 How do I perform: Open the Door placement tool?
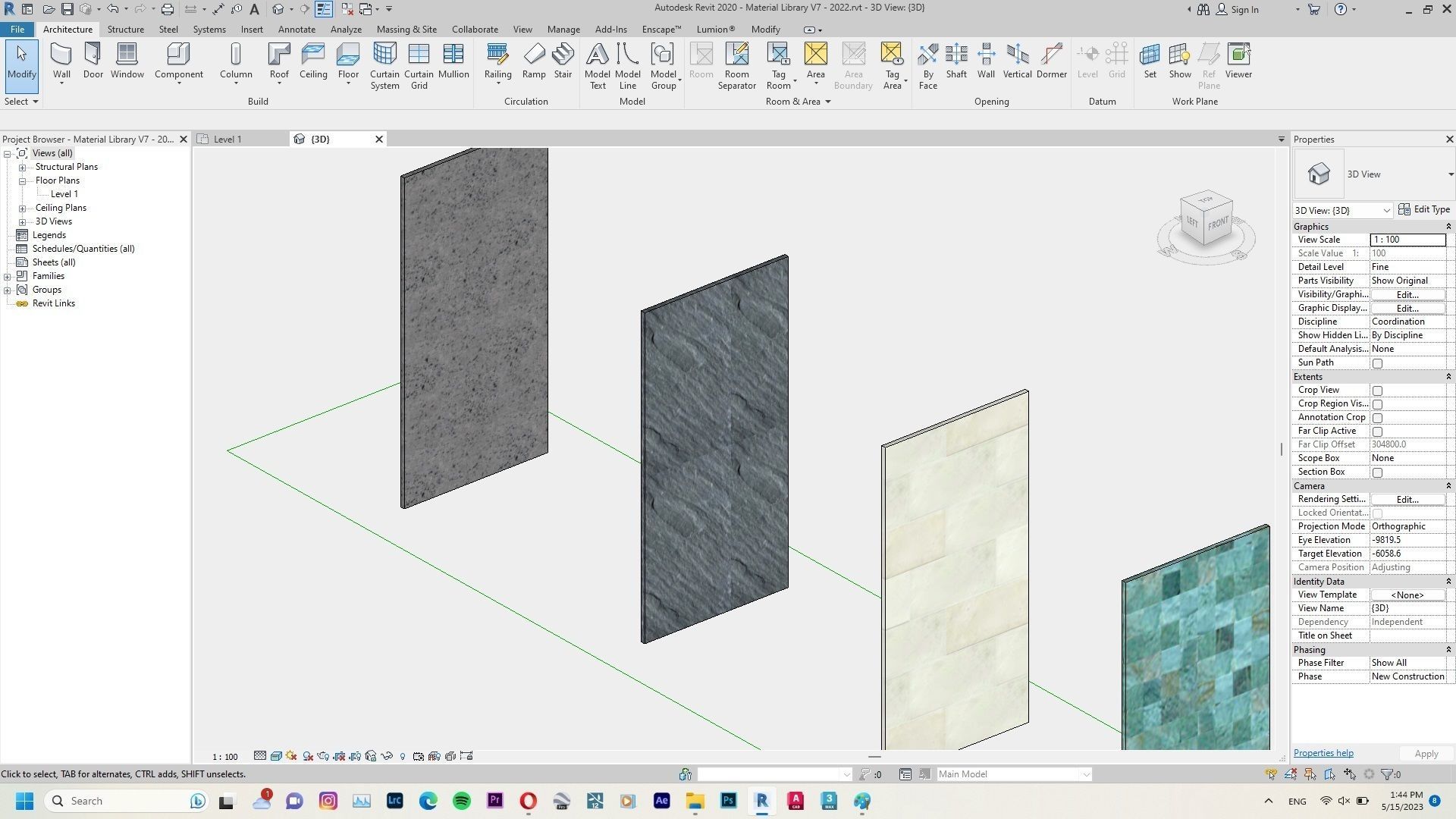(93, 61)
